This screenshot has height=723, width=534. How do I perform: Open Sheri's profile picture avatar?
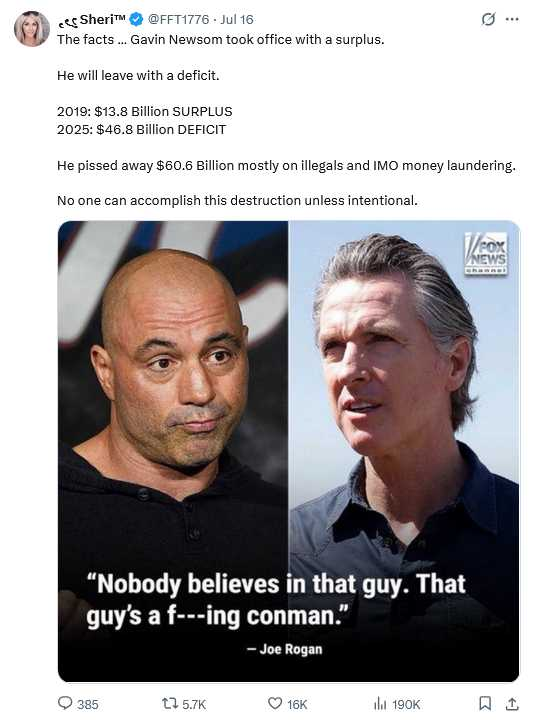(32, 29)
